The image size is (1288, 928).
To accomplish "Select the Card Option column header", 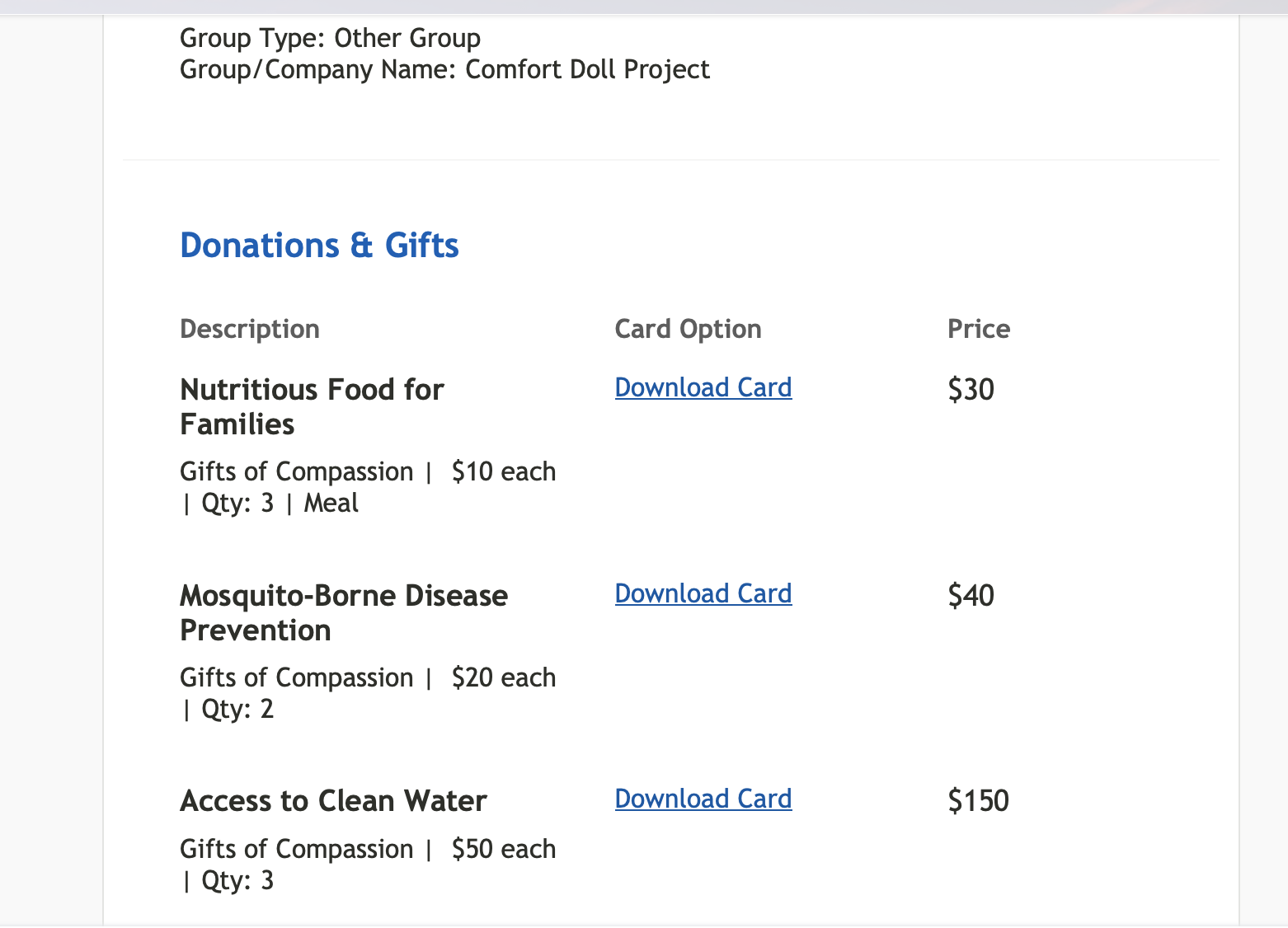I will [688, 329].
